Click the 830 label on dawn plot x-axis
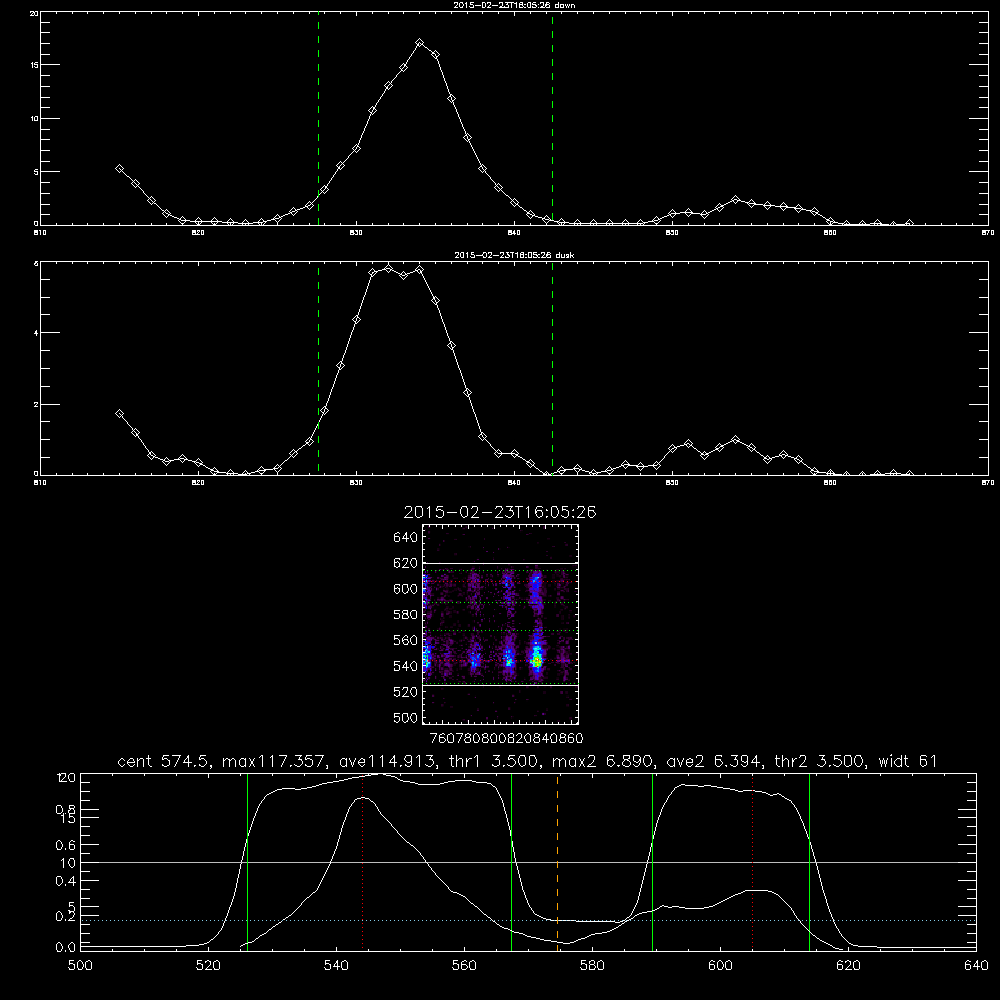 pos(356,233)
